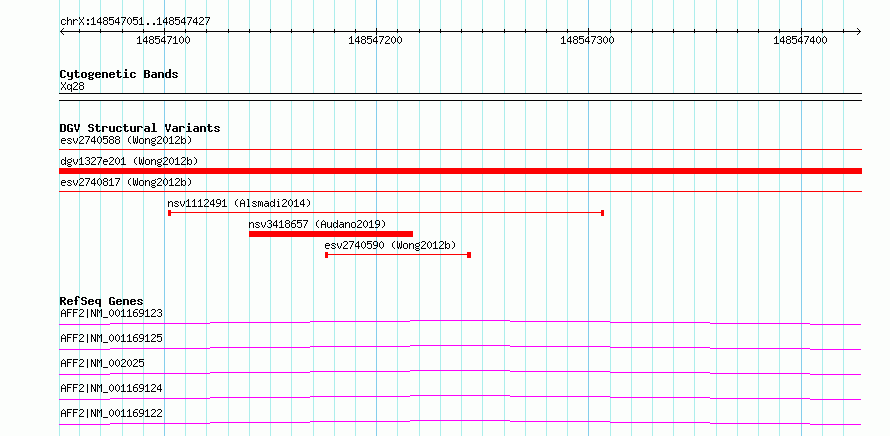Click the nsv1112491 feature span line

point(386,213)
